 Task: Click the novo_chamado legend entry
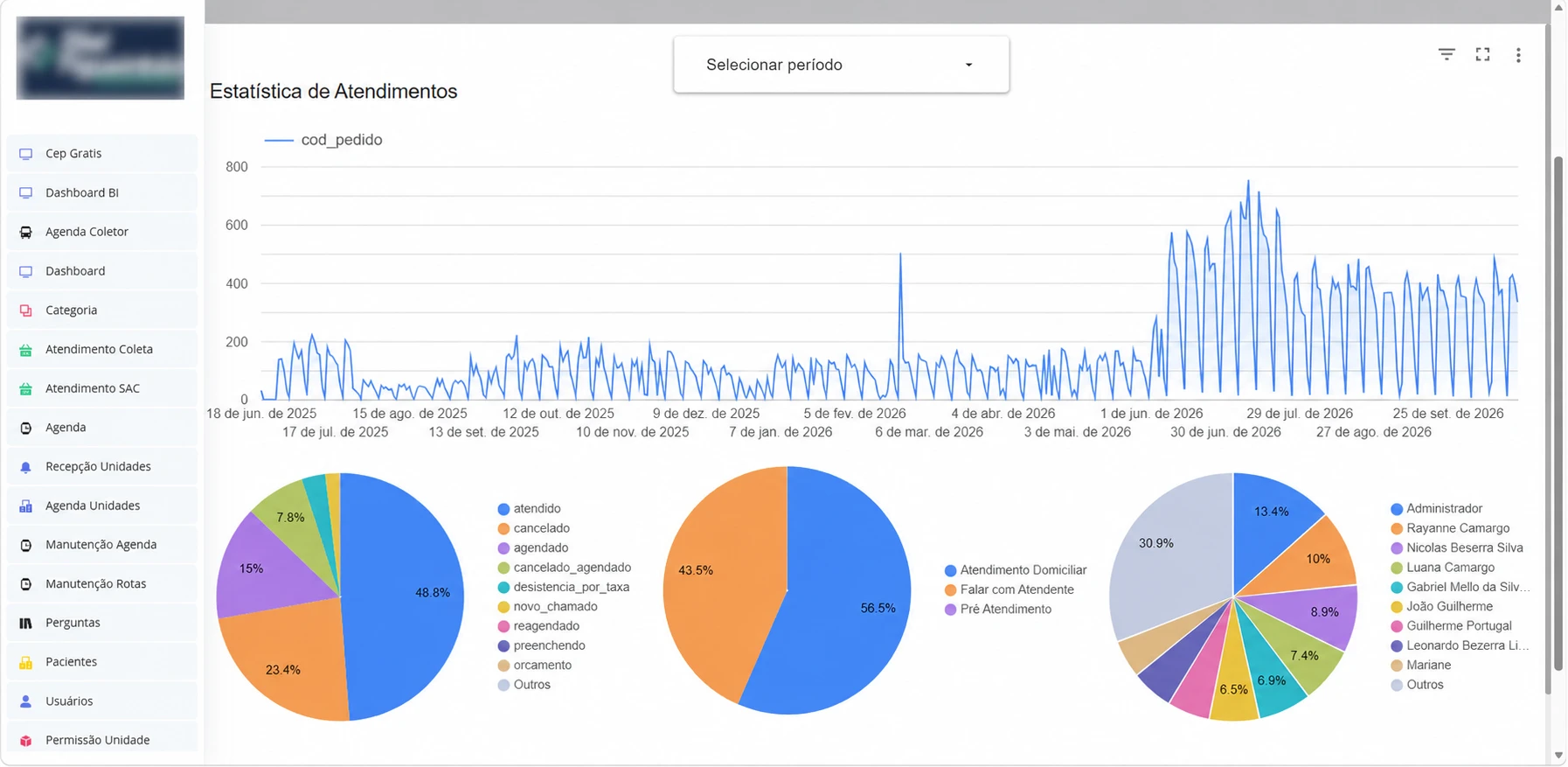[547, 607]
